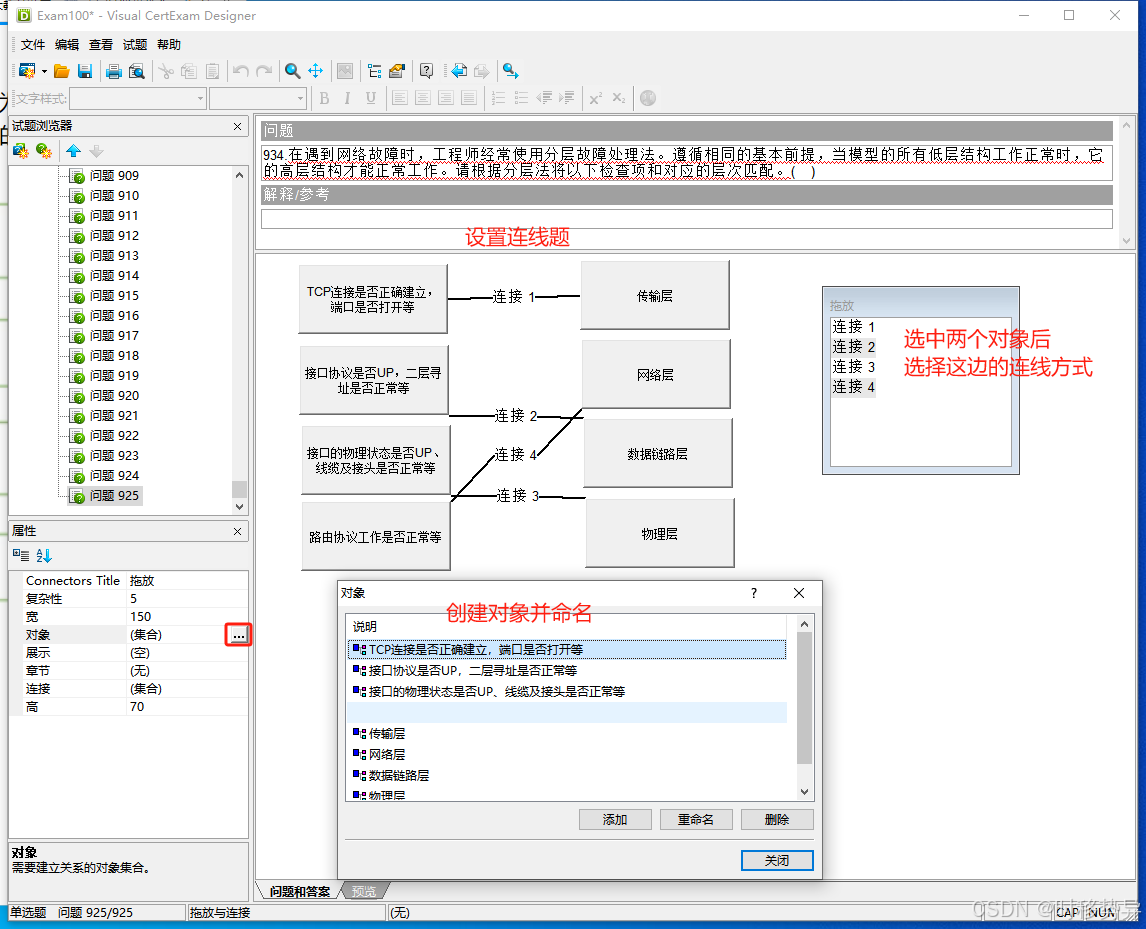Toggle right text alignment
Screen dimensions: 1146x929
click(446, 98)
